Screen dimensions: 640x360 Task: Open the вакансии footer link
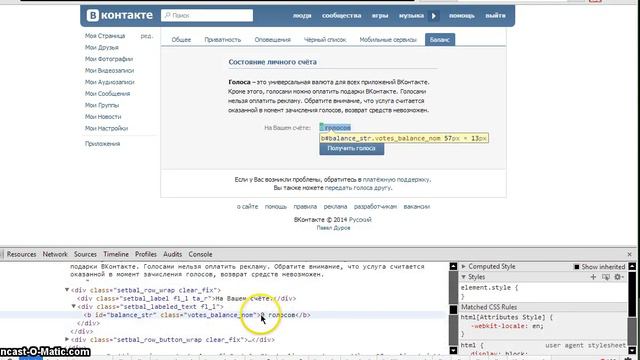(417, 207)
